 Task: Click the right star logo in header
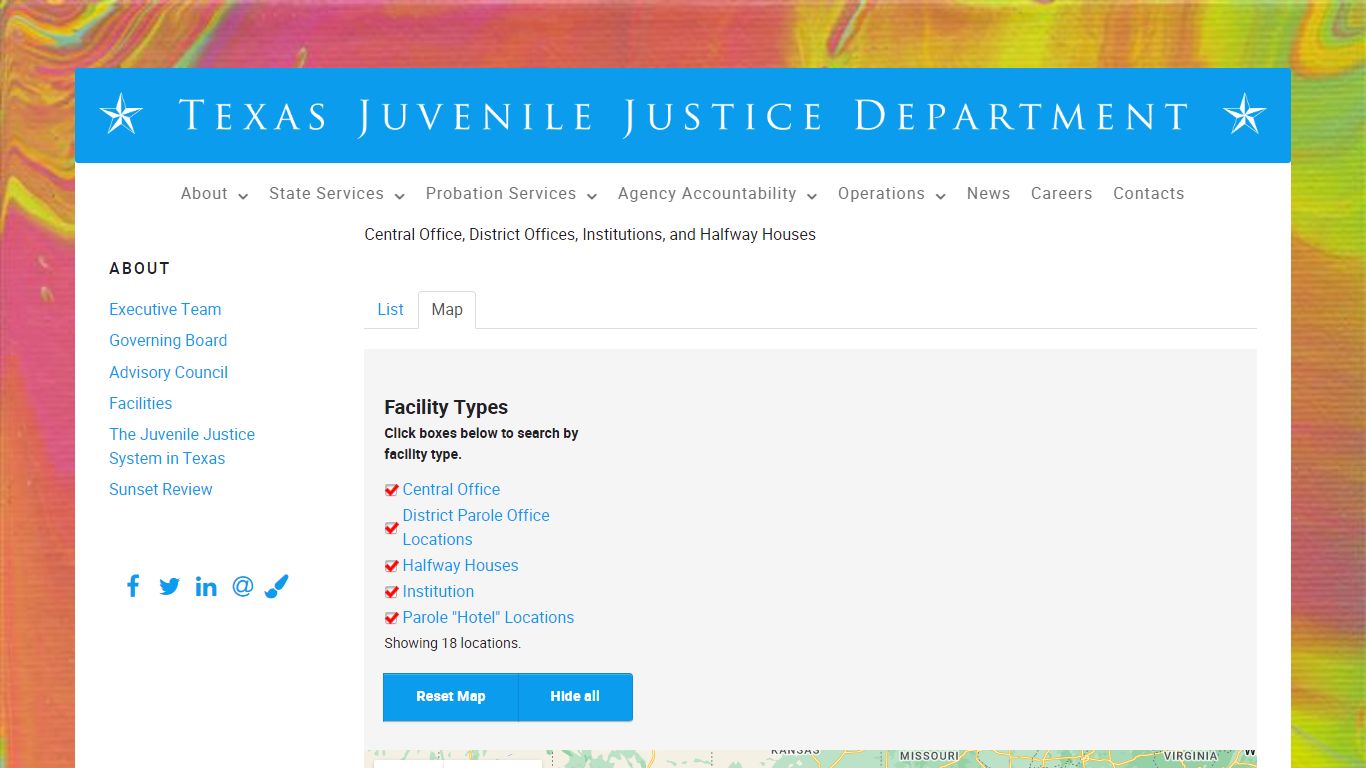(1245, 114)
